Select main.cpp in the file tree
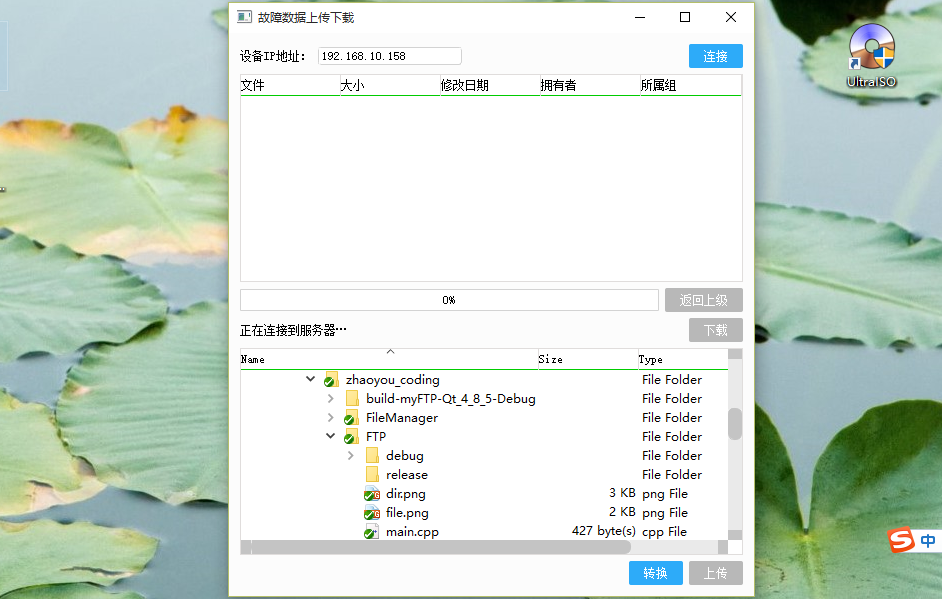Image resolution: width=942 pixels, height=599 pixels. tap(484, 532)
